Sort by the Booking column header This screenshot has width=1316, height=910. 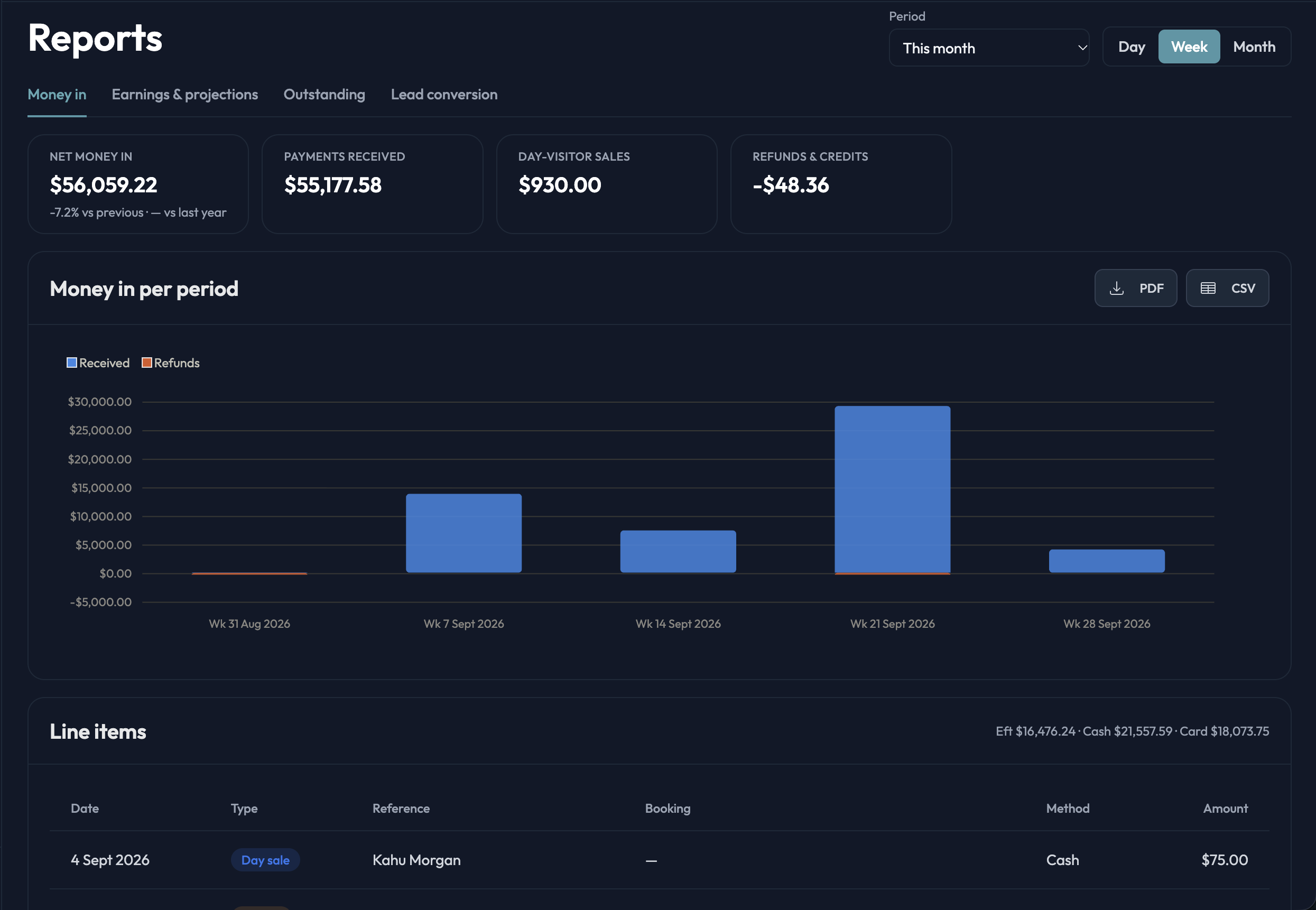pyautogui.click(x=668, y=809)
